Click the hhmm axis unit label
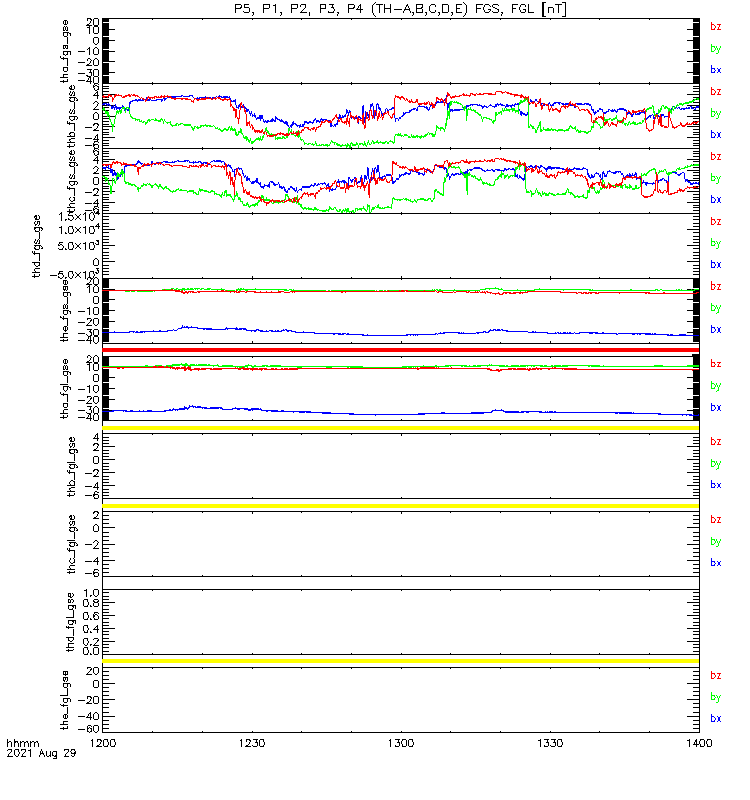 pyautogui.click(x=22, y=743)
